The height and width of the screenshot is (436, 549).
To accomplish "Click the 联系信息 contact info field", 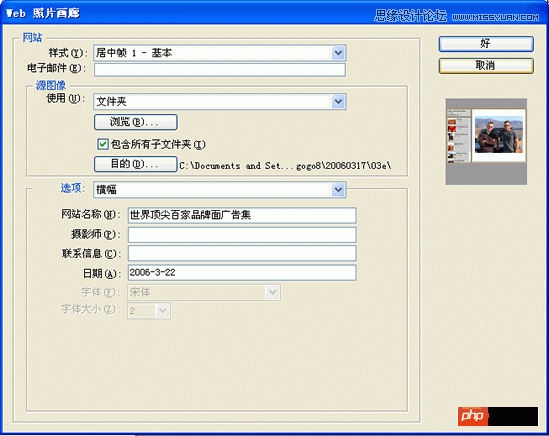I will [x=242, y=253].
